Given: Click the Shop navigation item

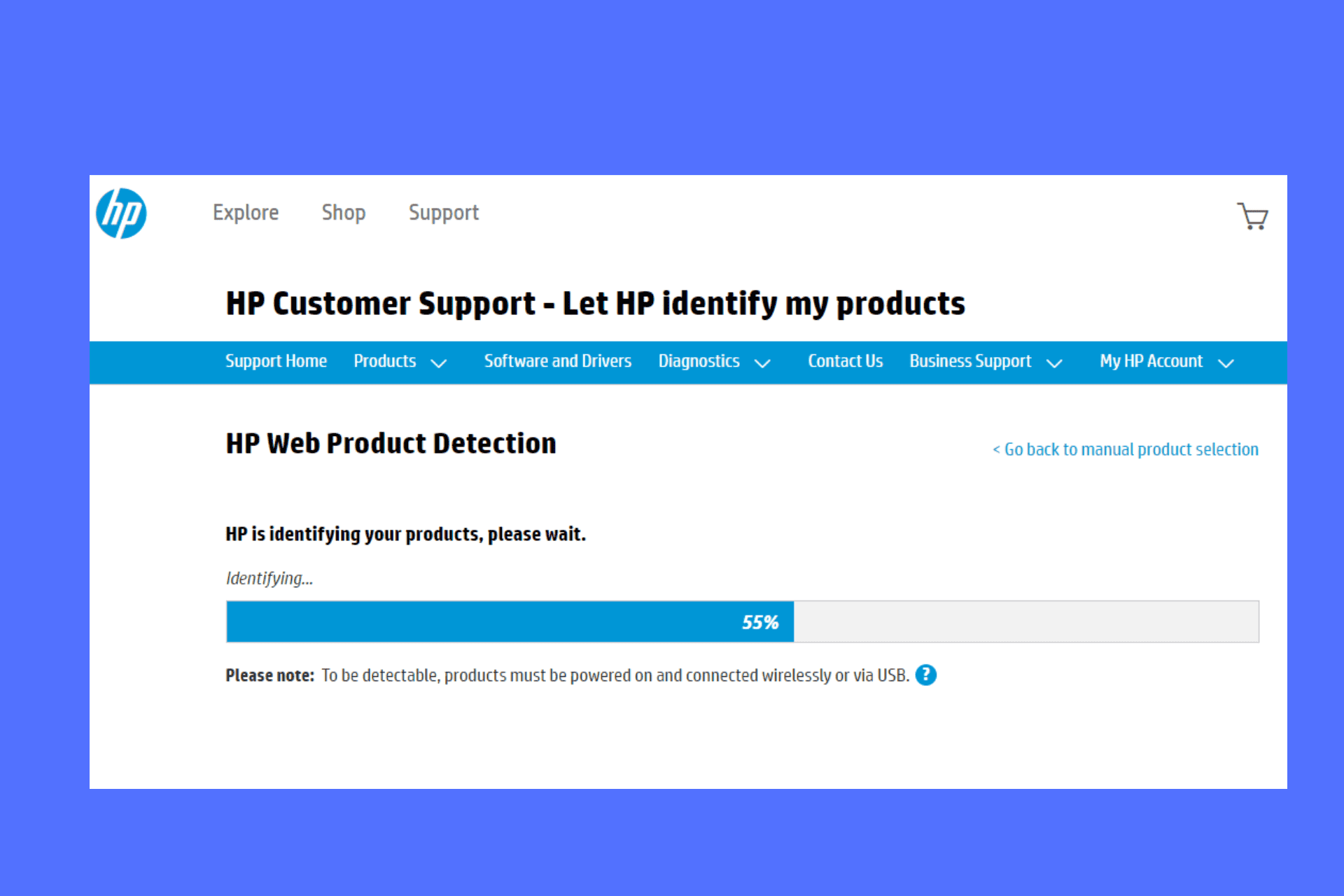Looking at the screenshot, I should click(342, 213).
